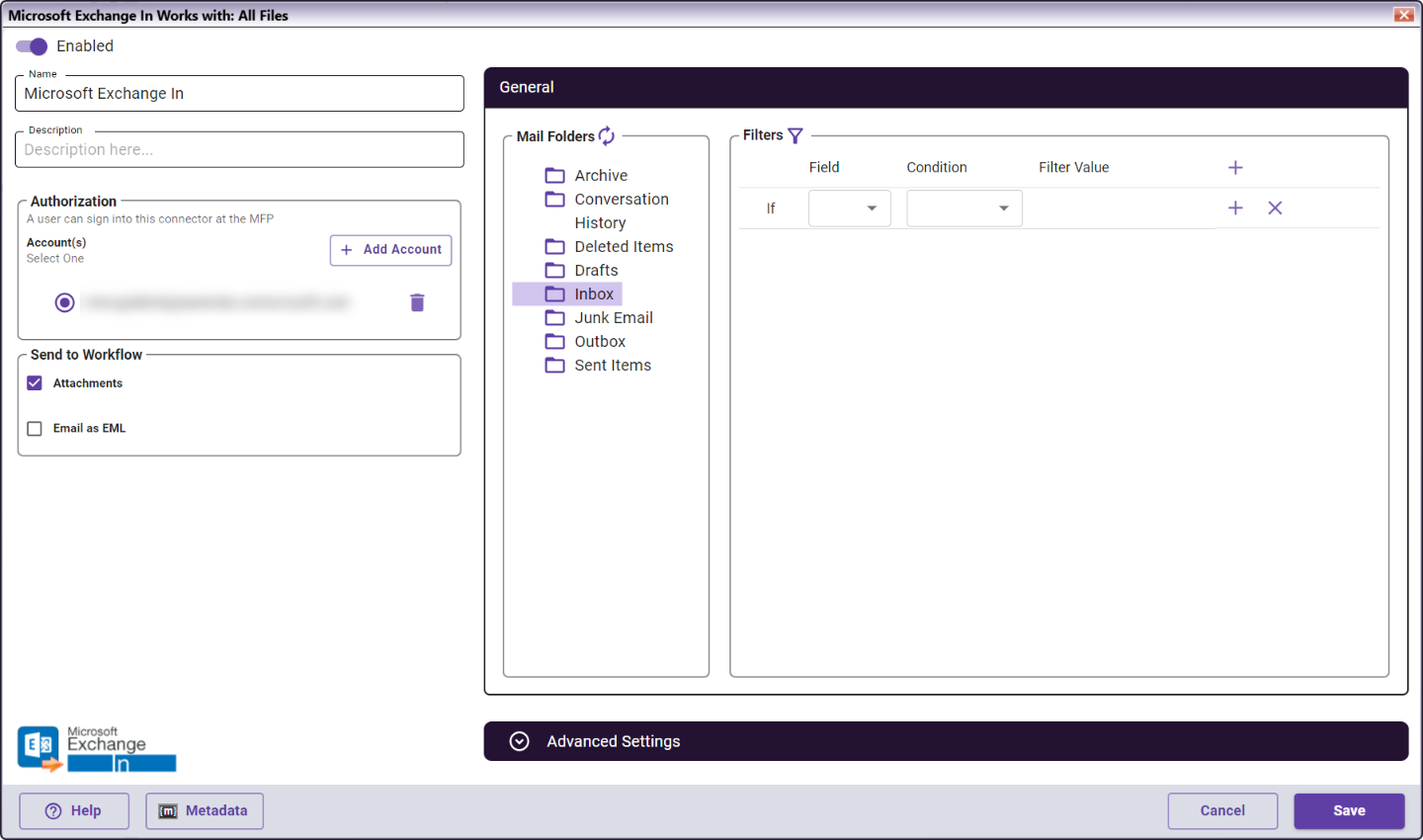Refresh the Mail Folders list
Screen dimensions: 1423x840
pyautogui.click(x=607, y=136)
